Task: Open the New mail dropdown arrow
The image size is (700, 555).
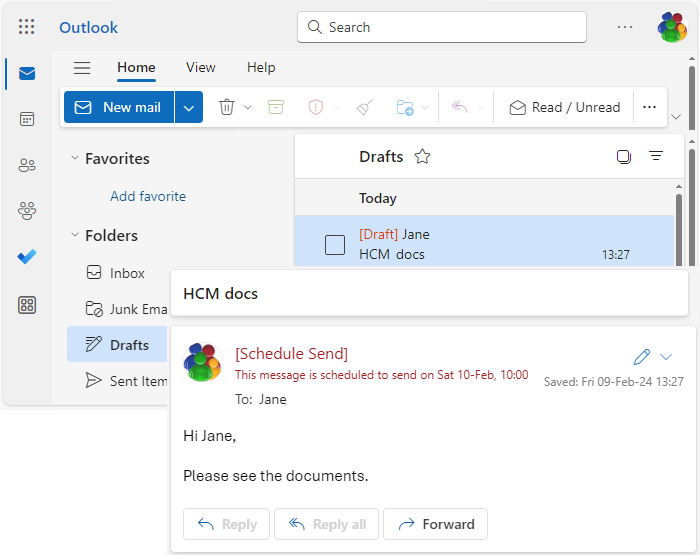Action: (189, 107)
